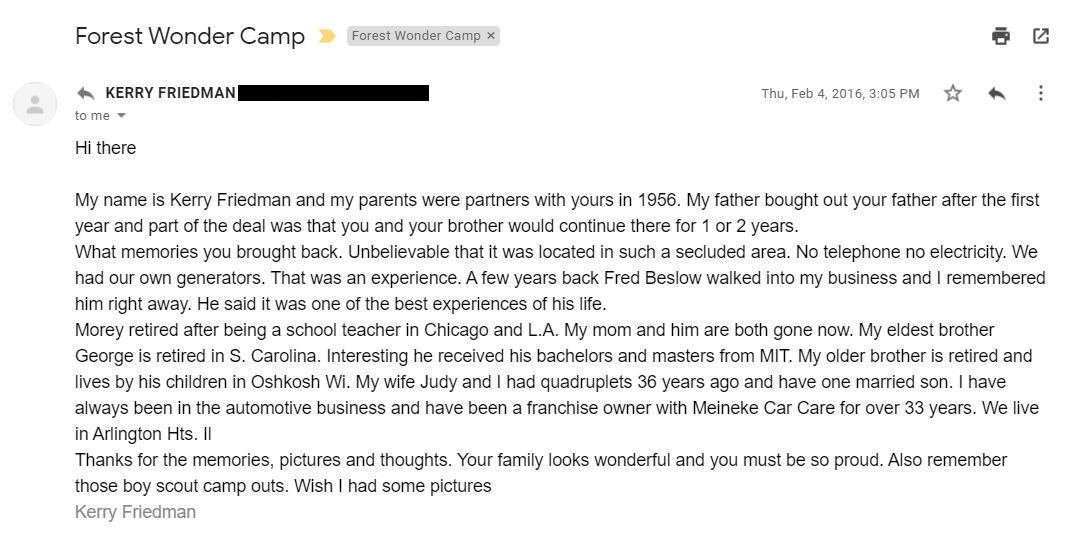Toggle the yellow importance marker
1066x542 pixels.
(326, 36)
